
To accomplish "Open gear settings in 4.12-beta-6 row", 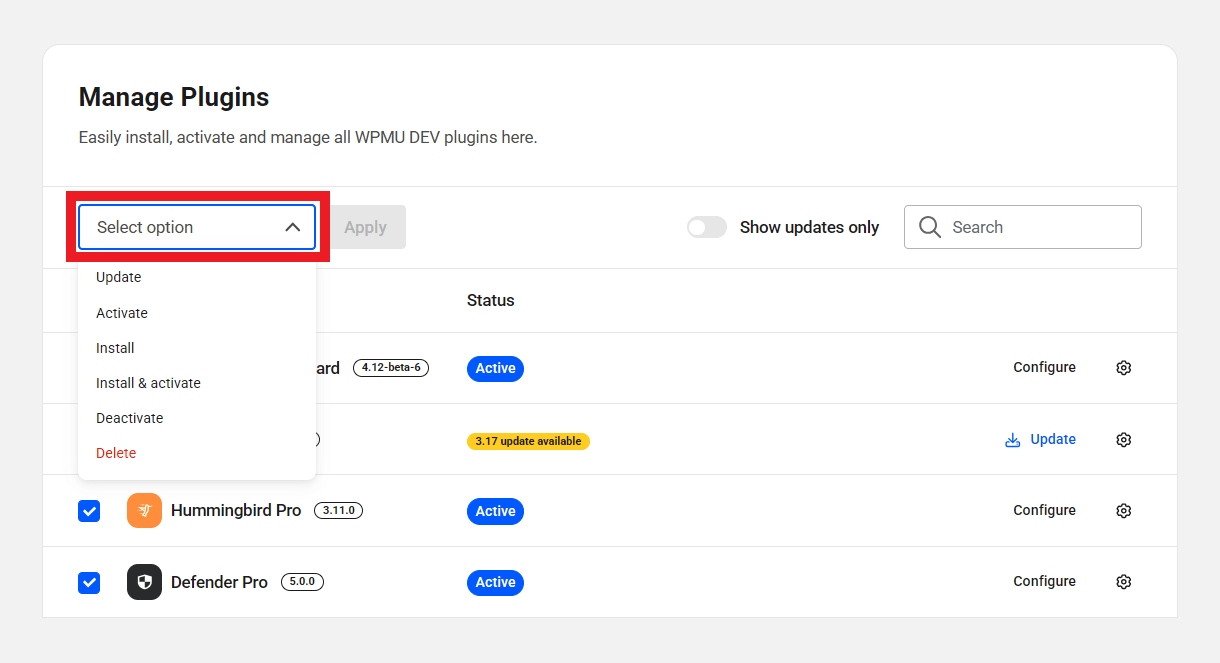I will [1123, 368].
